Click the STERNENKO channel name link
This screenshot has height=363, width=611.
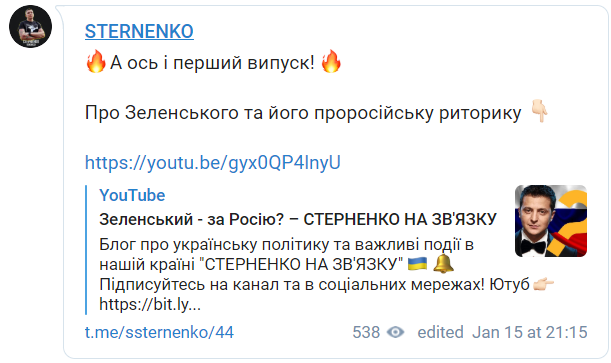pyautogui.click(x=139, y=31)
